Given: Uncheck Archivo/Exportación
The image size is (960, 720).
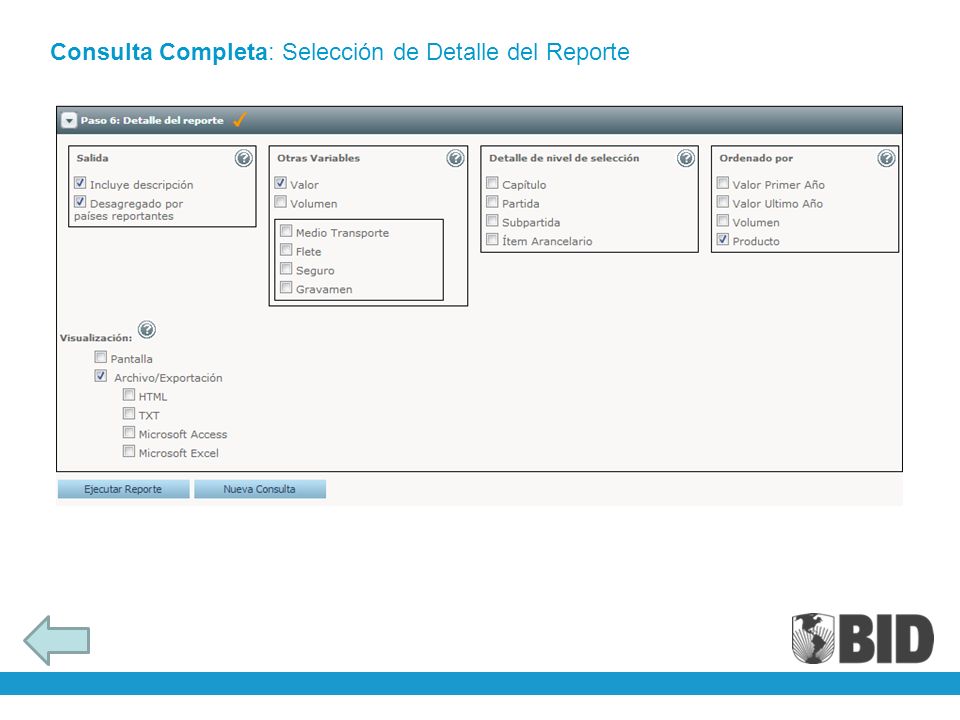Looking at the screenshot, I should pos(101,376).
